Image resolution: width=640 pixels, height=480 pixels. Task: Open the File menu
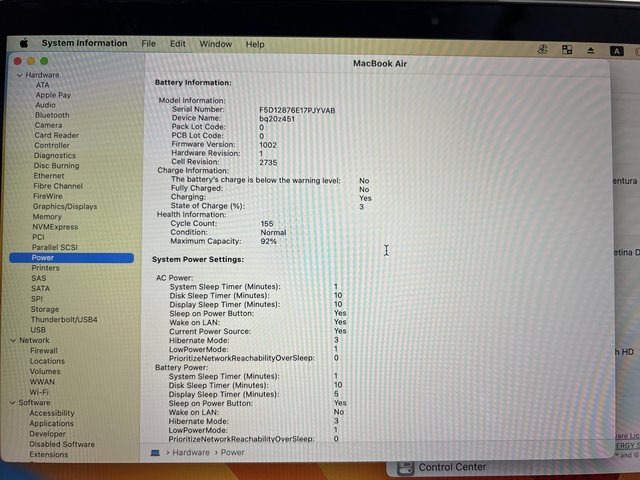tap(149, 43)
